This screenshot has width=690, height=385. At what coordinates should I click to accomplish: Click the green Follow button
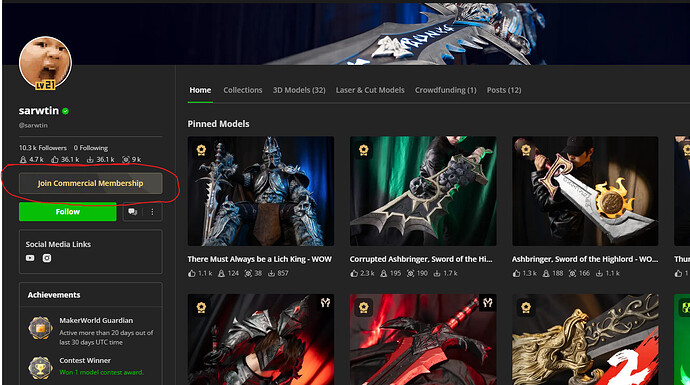(x=68, y=212)
